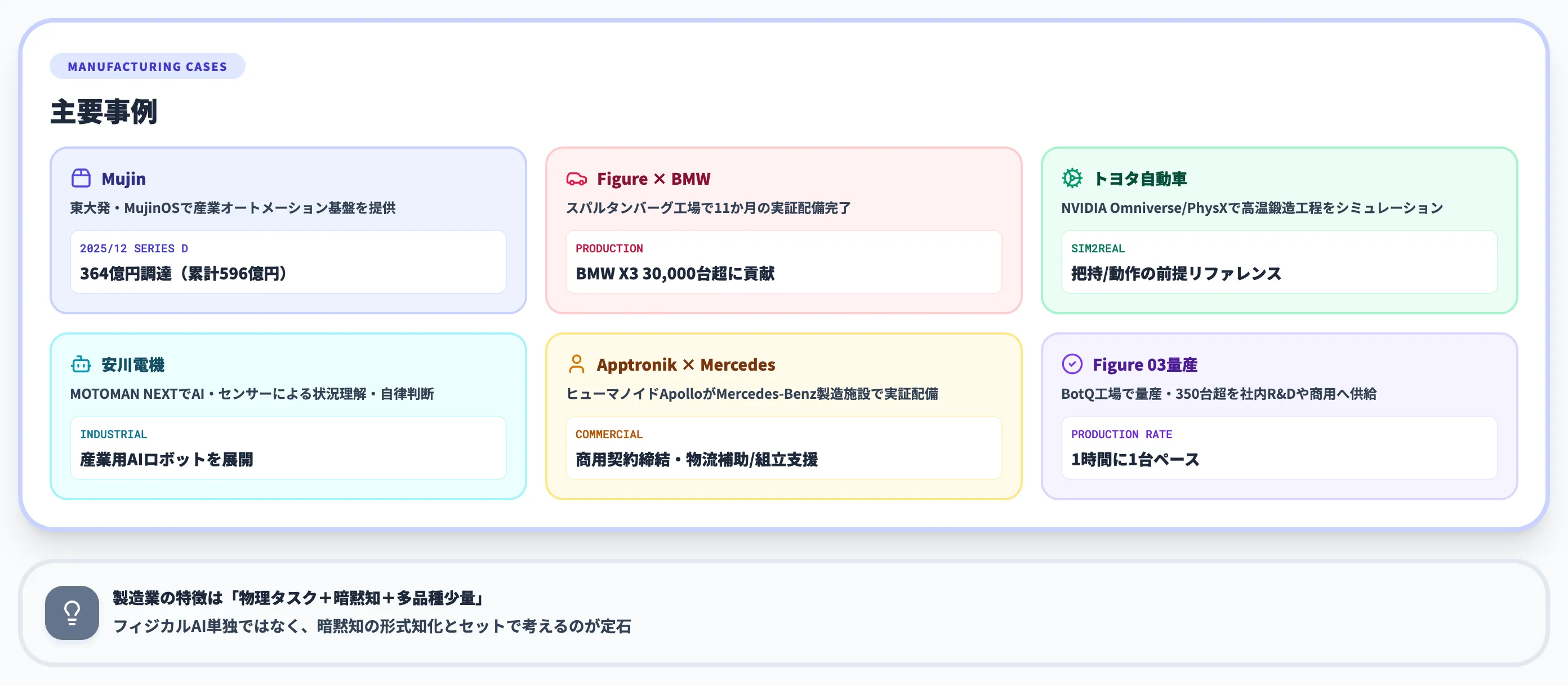Select the トヨタ自動車 card heading
The height and width of the screenshot is (685, 1568).
pos(1139,179)
